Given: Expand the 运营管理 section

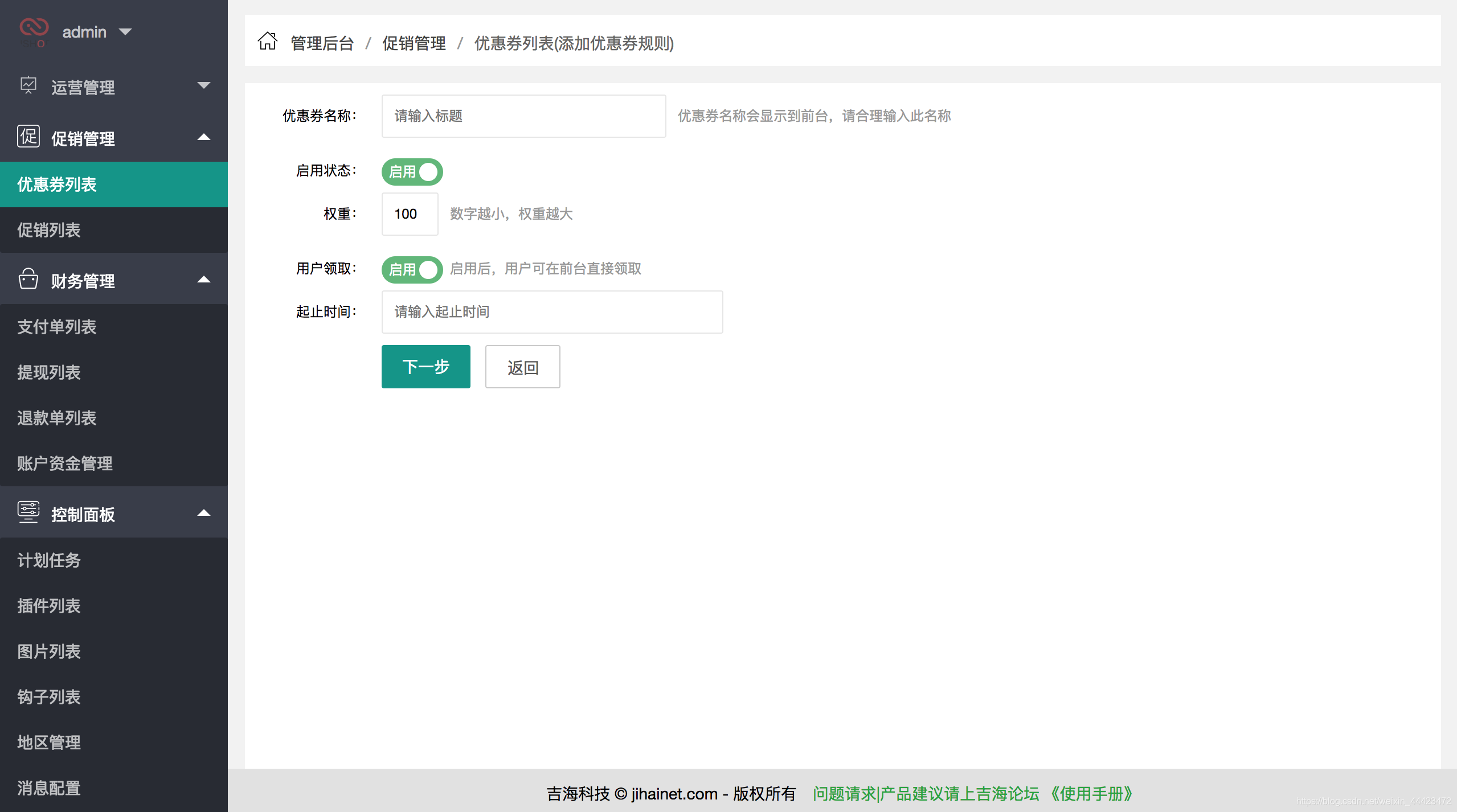Looking at the screenshot, I should tap(204, 85).
